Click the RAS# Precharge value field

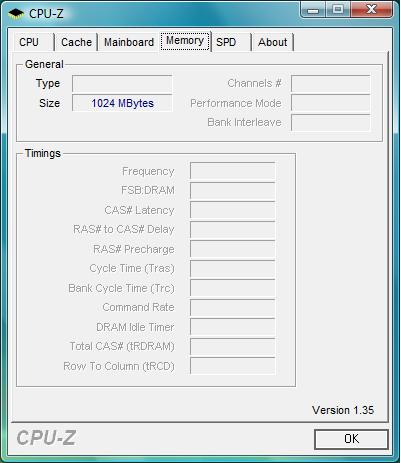[x=233, y=249]
